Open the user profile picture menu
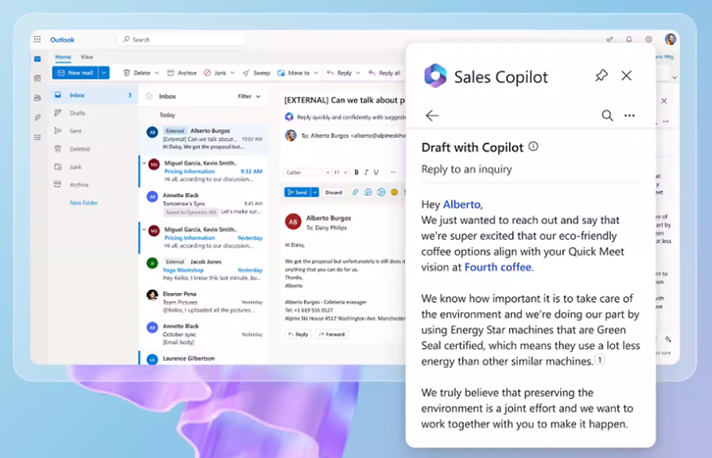This screenshot has height=458, width=712. [670, 39]
